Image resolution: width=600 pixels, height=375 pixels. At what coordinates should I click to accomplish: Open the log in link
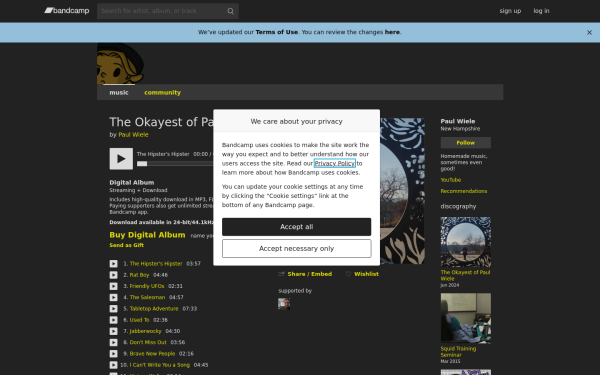coord(541,11)
